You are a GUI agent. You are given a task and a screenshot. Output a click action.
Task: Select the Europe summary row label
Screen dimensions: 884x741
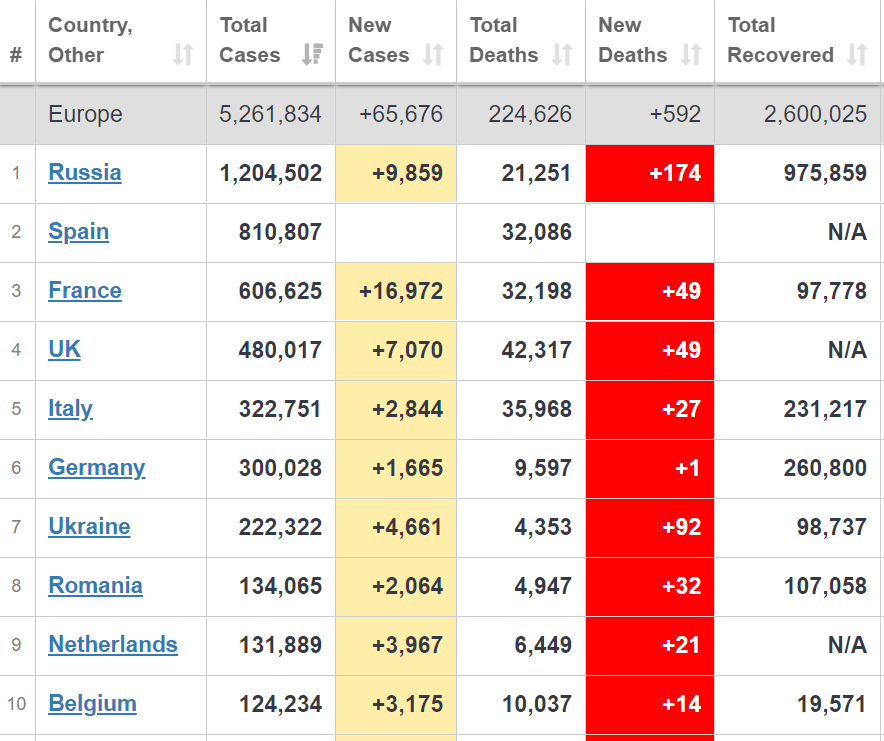click(85, 114)
